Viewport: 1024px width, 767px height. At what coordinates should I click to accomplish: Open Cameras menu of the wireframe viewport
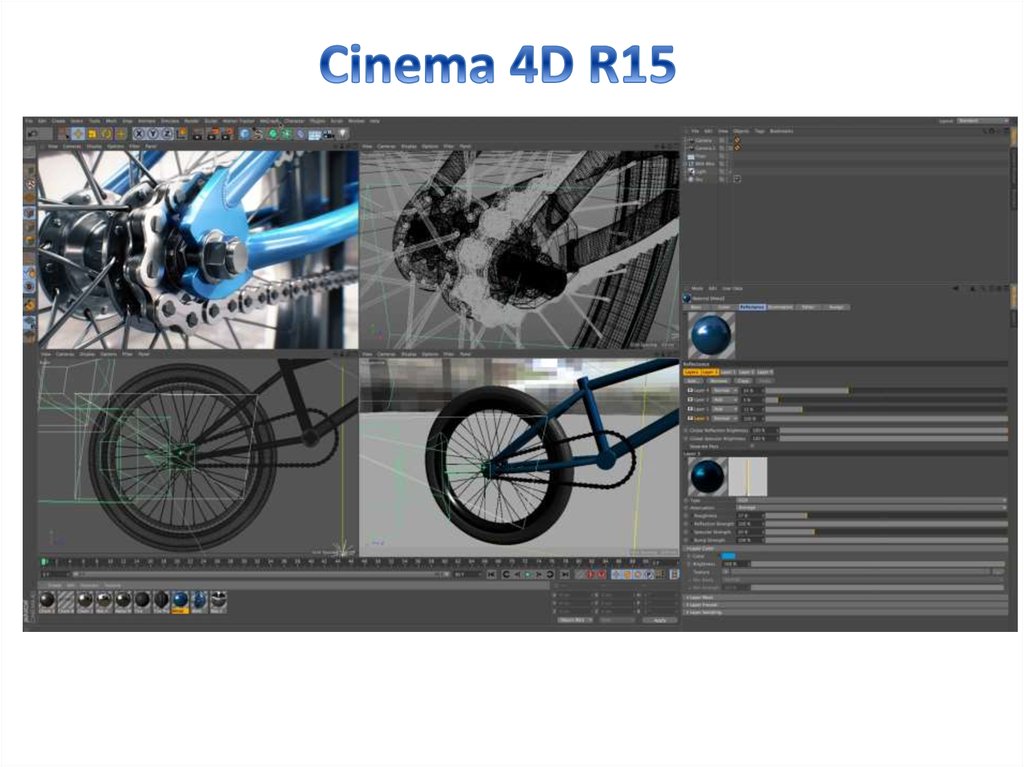pyautogui.click(x=387, y=146)
